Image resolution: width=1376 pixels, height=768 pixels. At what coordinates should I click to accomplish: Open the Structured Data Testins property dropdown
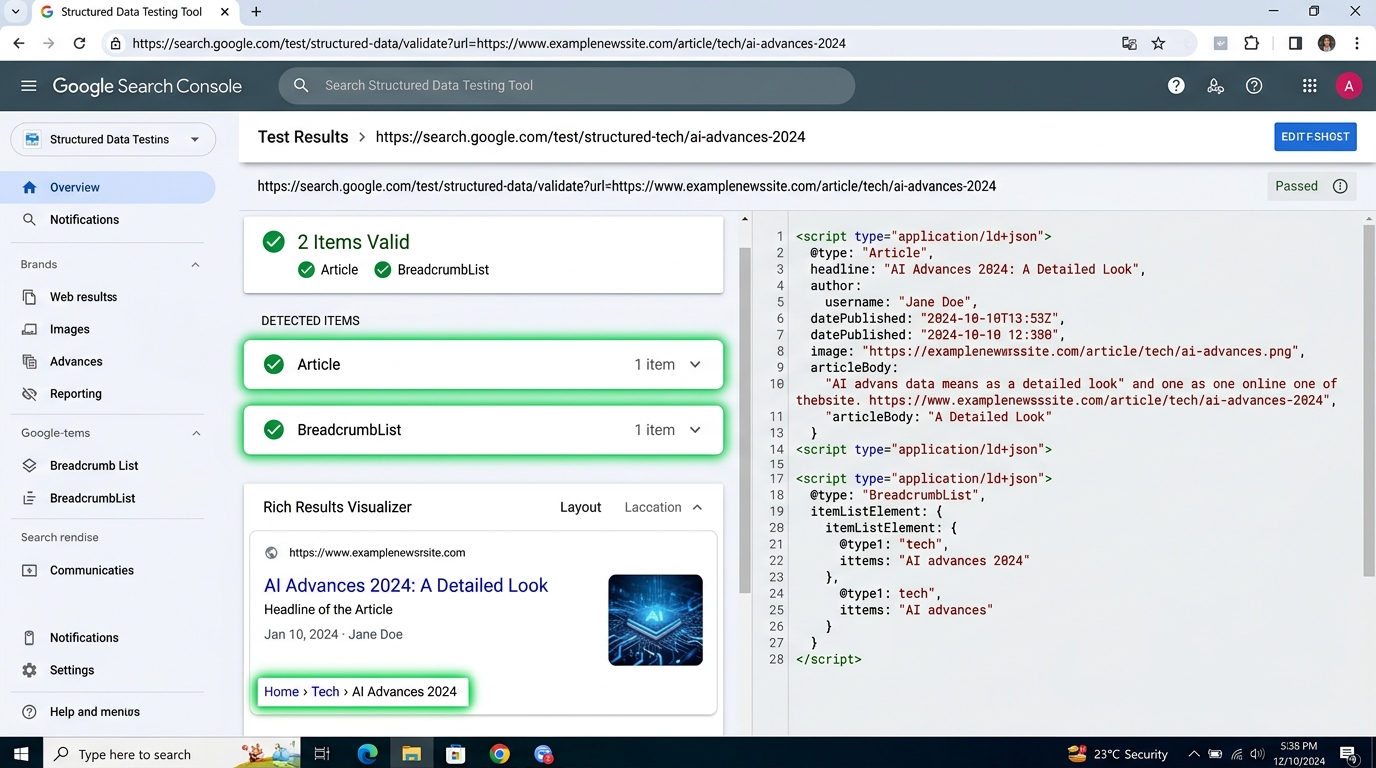click(113, 139)
